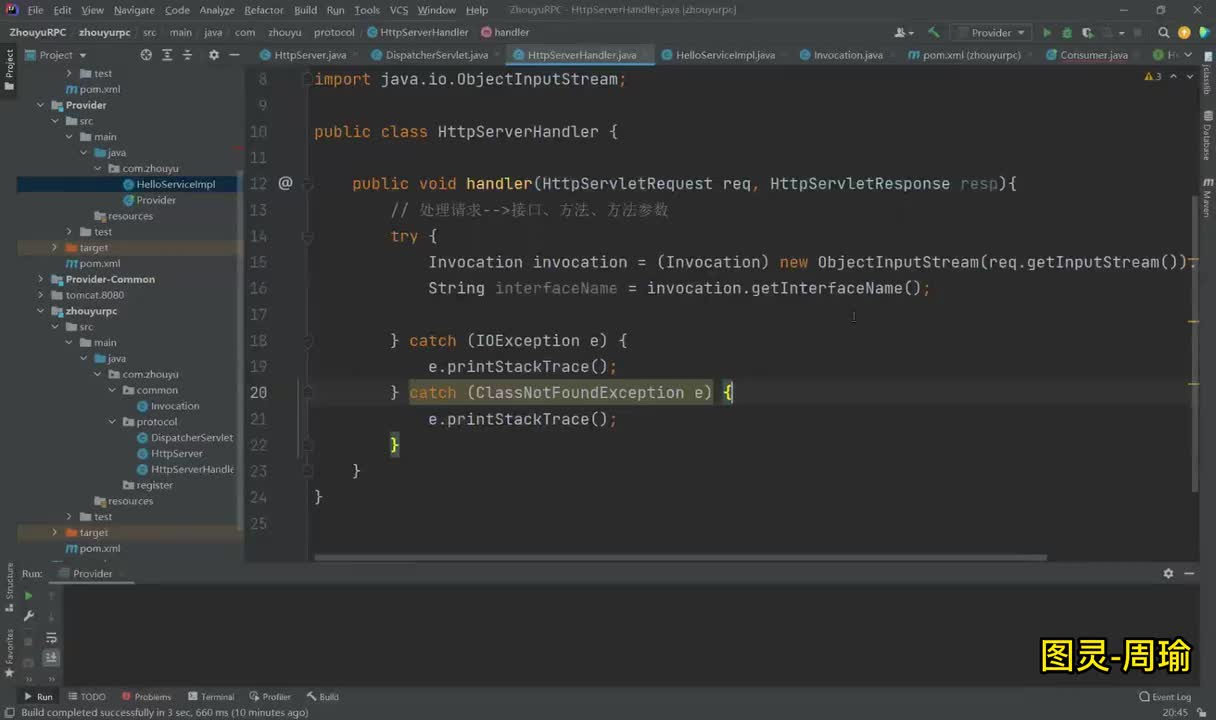Click the Project vertical tool window button
1216x720 pixels.
[9, 68]
